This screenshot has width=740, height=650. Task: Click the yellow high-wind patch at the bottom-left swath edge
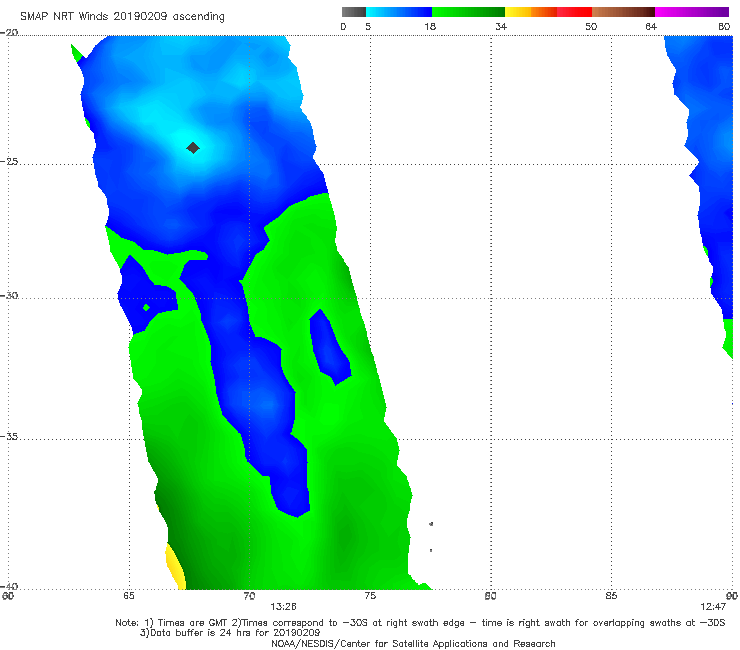coord(175,566)
